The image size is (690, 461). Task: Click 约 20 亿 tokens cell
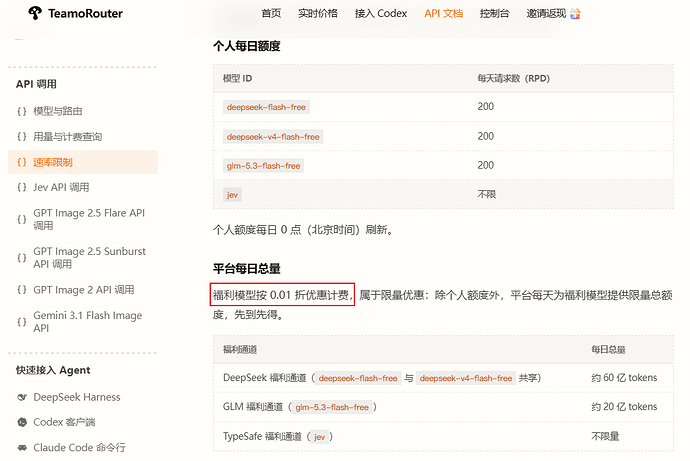click(x=624, y=407)
